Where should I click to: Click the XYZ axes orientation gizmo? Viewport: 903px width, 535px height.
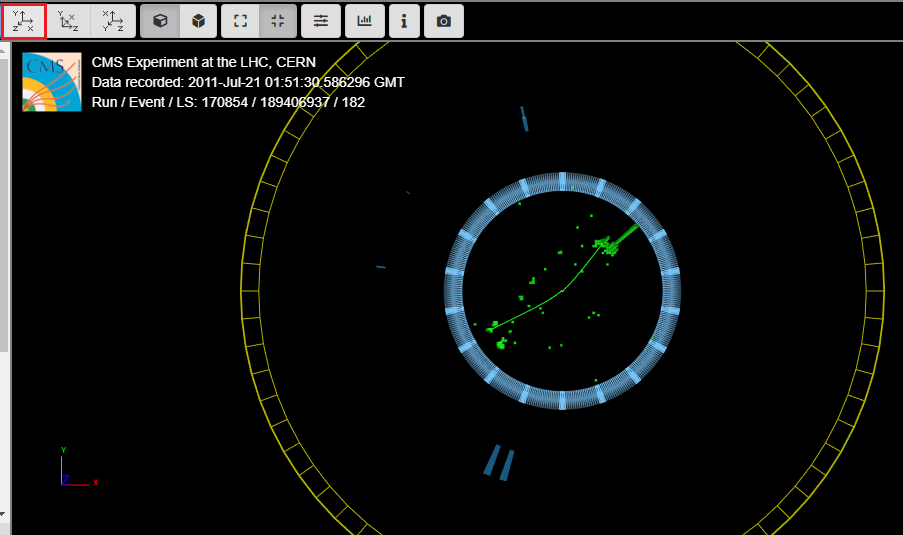[79, 468]
